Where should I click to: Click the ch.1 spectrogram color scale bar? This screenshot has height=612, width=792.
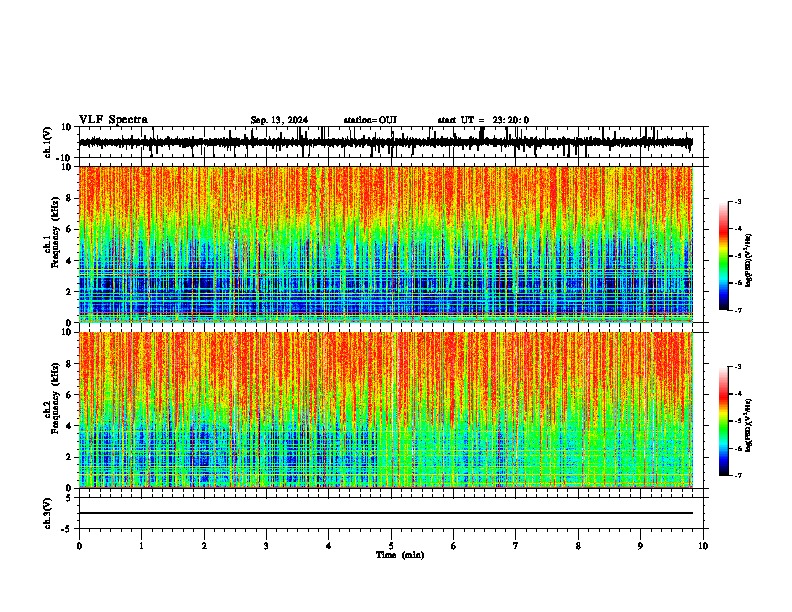pos(723,256)
